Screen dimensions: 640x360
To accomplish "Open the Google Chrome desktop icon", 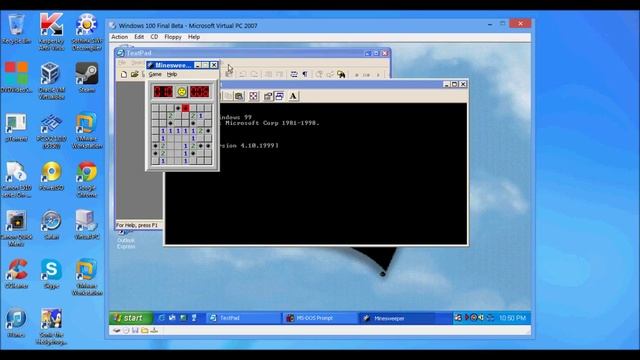I will [87, 179].
